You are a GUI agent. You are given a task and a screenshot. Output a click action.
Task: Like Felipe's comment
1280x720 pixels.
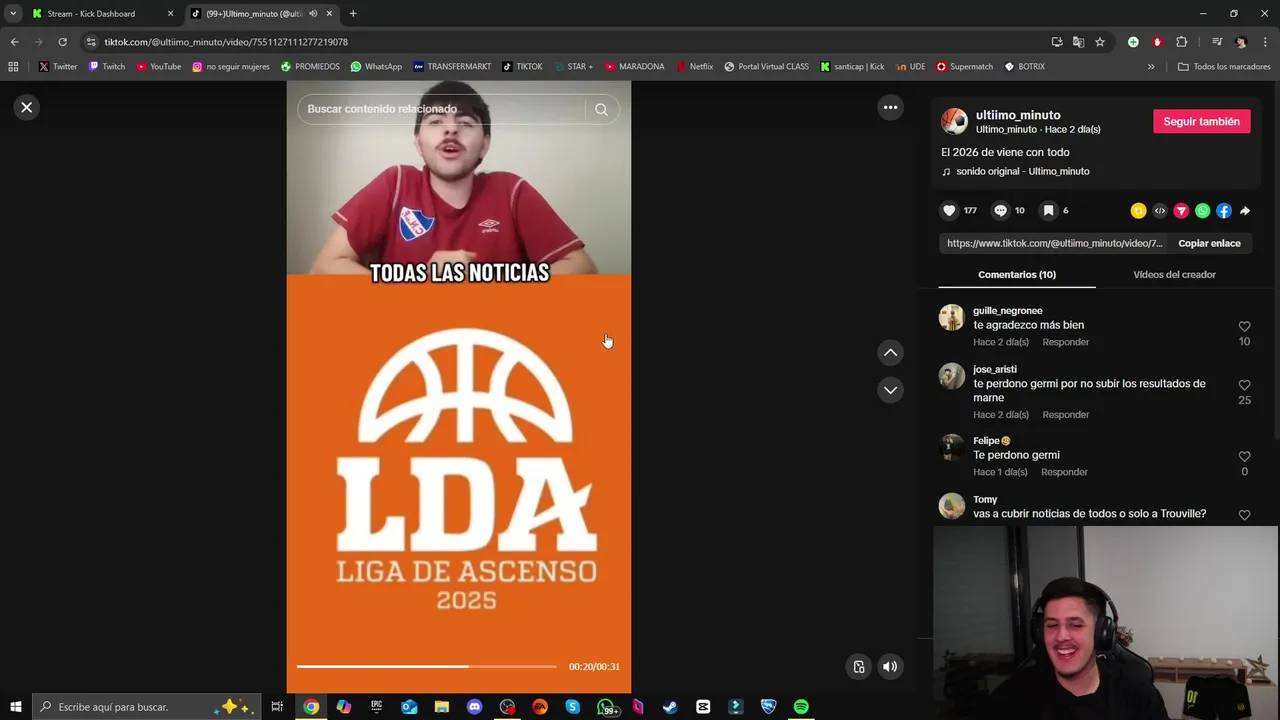[1244, 457]
